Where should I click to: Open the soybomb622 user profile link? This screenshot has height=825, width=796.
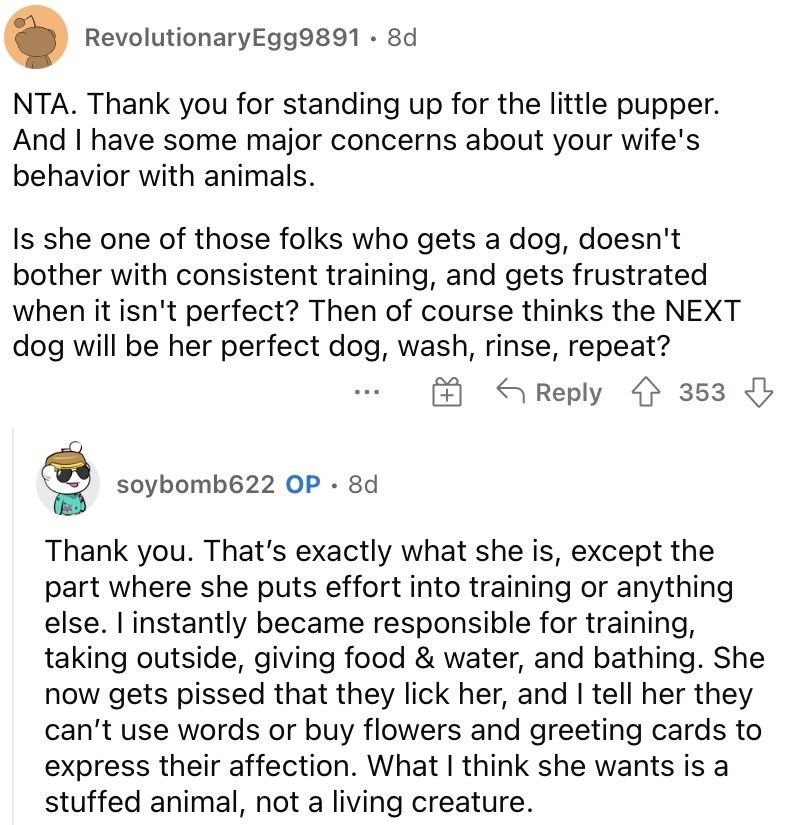tap(195, 485)
